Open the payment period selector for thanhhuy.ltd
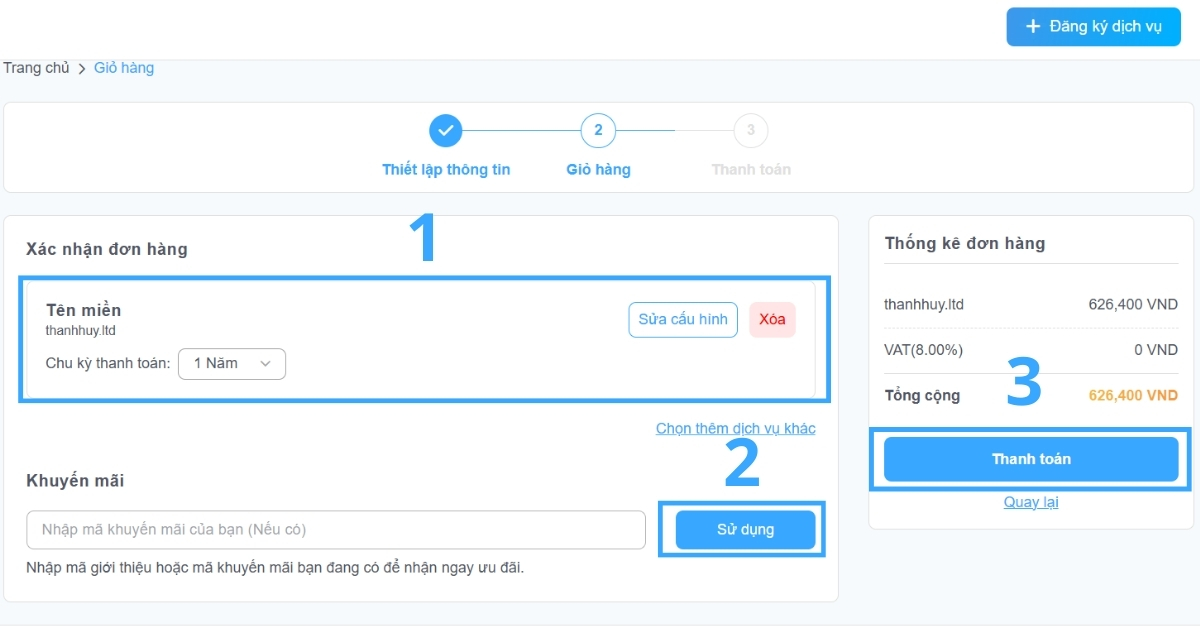1200x630 pixels. (x=232, y=364)
